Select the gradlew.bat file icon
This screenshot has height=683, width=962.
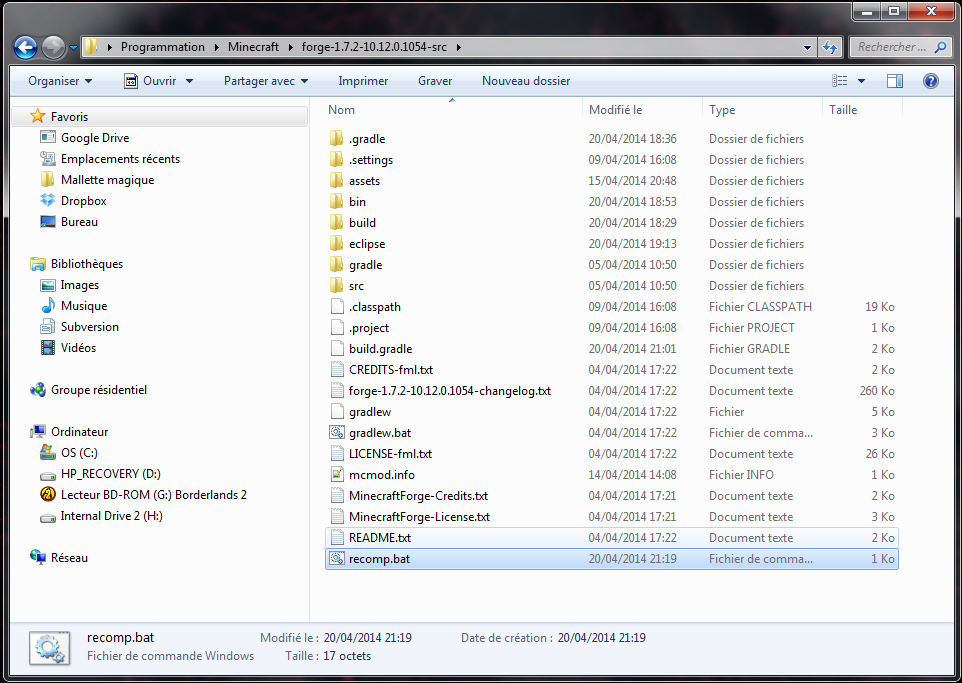(337, 433)
